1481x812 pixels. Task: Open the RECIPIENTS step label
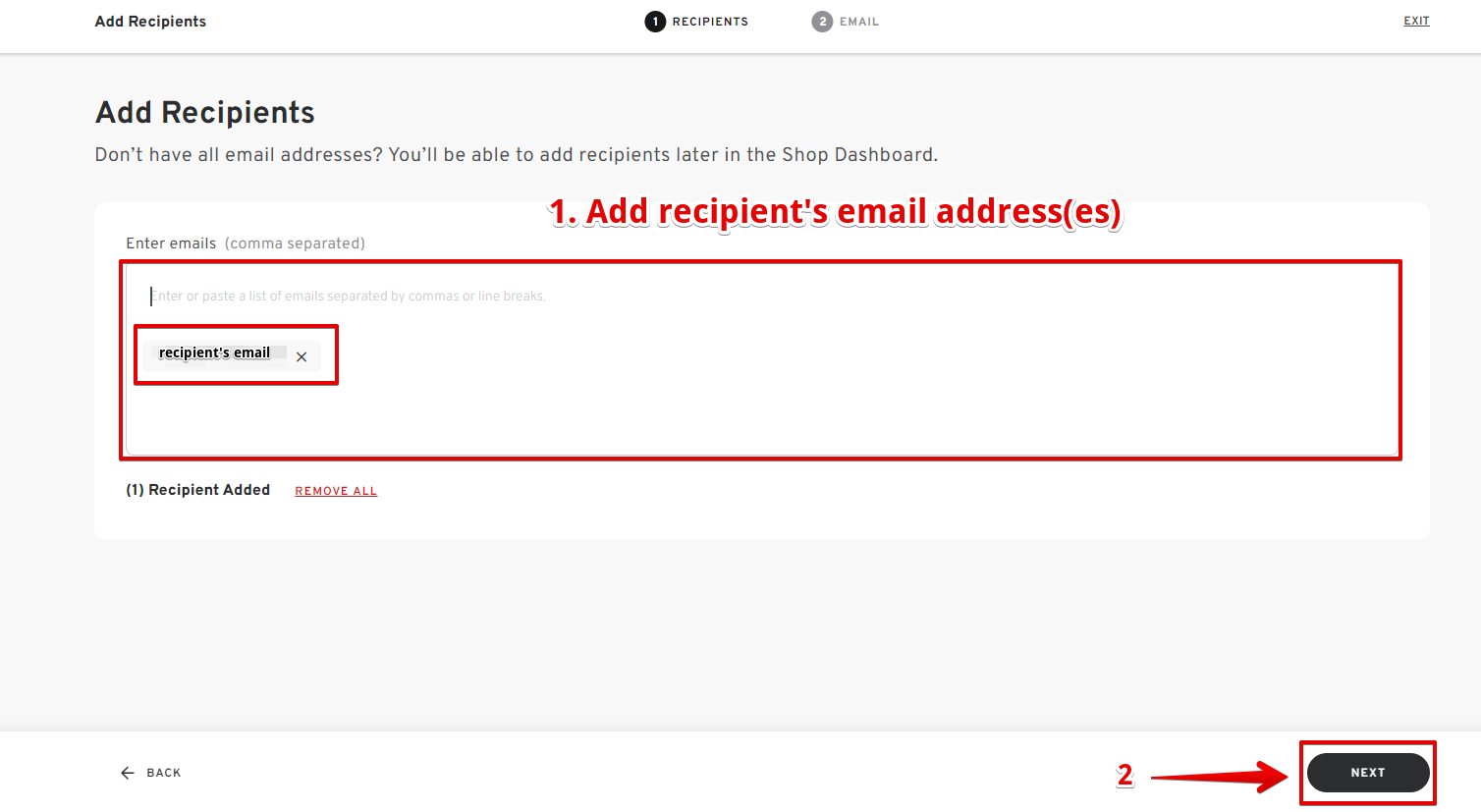pos(710,22)
